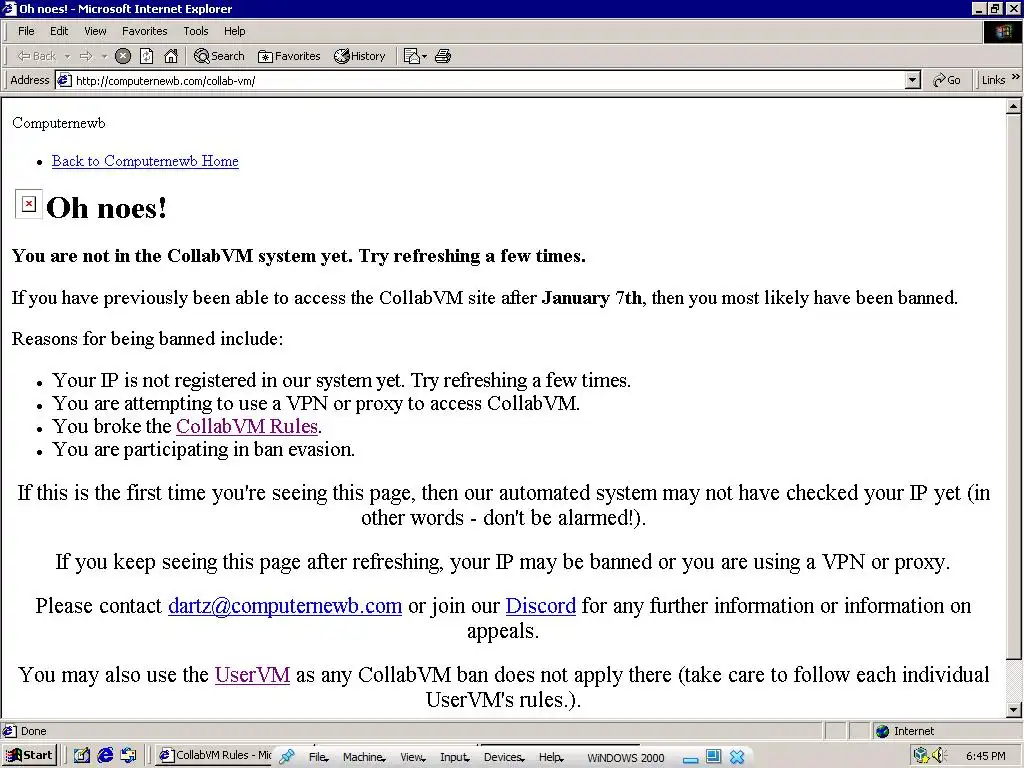Click the Back navigation arrow
Image resolution: width=1024 pixels, height=768 pixels.
pos(37,56)
